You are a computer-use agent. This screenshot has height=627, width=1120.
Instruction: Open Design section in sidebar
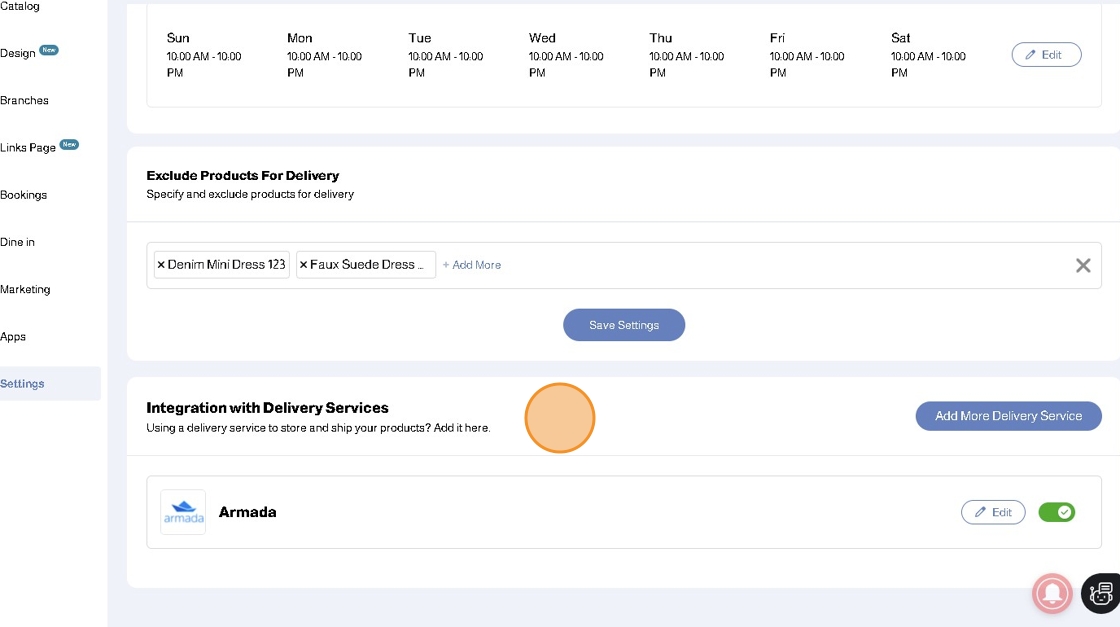pyautogui.click(x=18, y=53)
